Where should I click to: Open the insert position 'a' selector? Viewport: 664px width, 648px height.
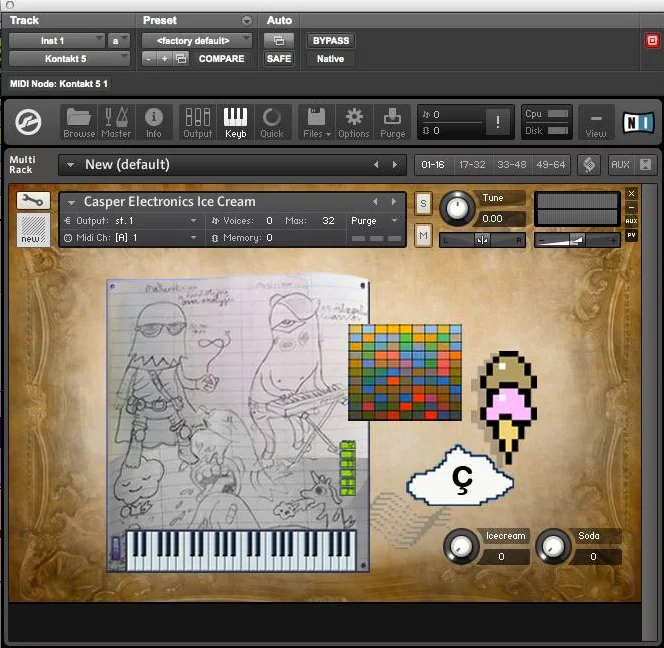tap(119, 41)
